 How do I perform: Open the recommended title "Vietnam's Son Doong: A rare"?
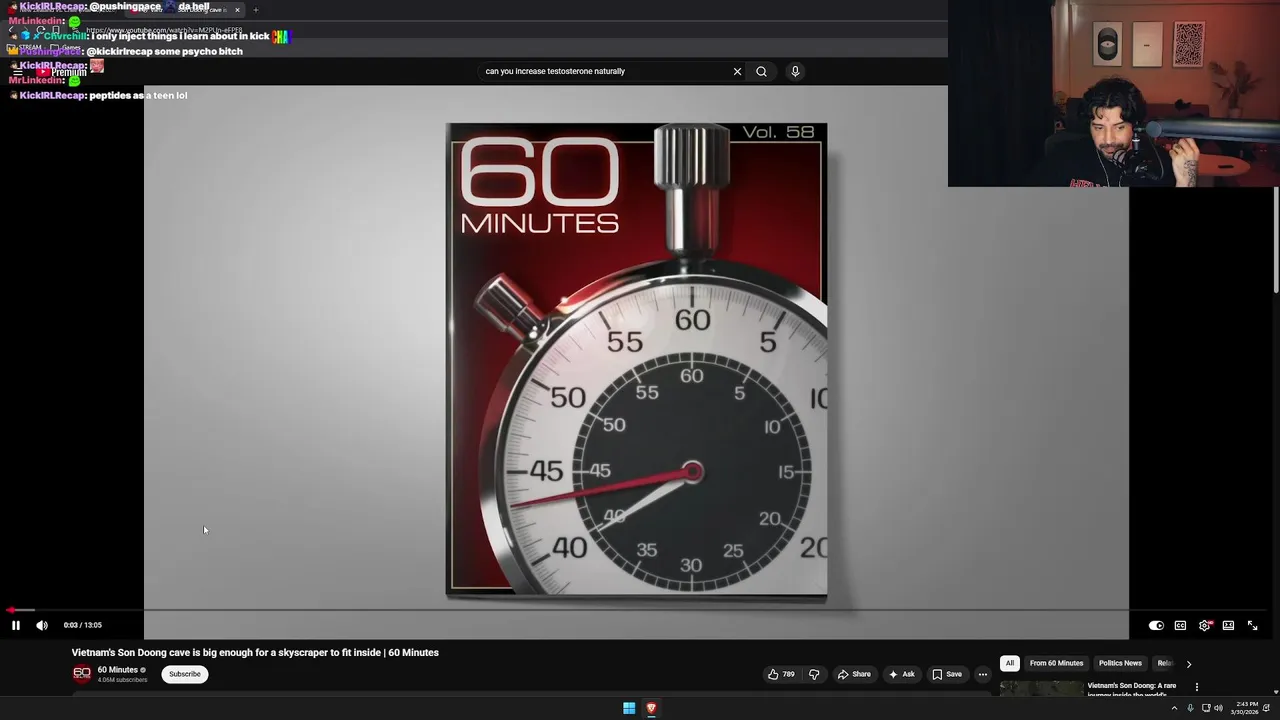(x=1132, y=686)
